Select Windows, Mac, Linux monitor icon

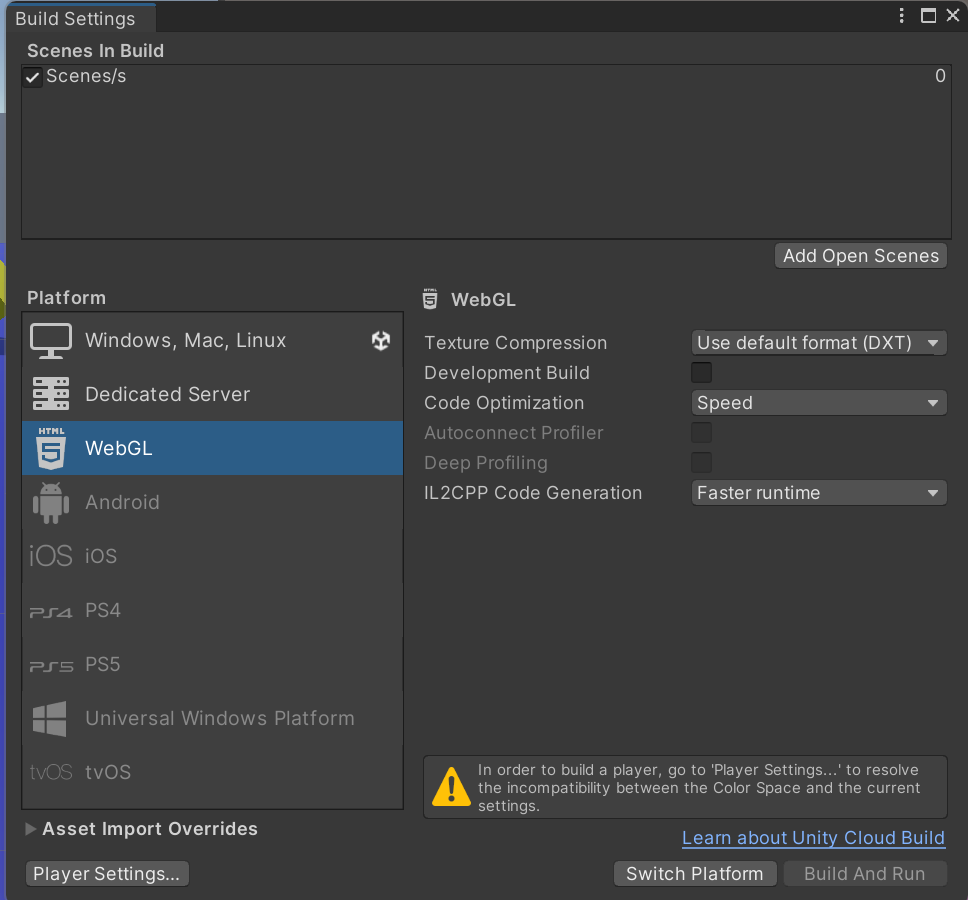51,341
